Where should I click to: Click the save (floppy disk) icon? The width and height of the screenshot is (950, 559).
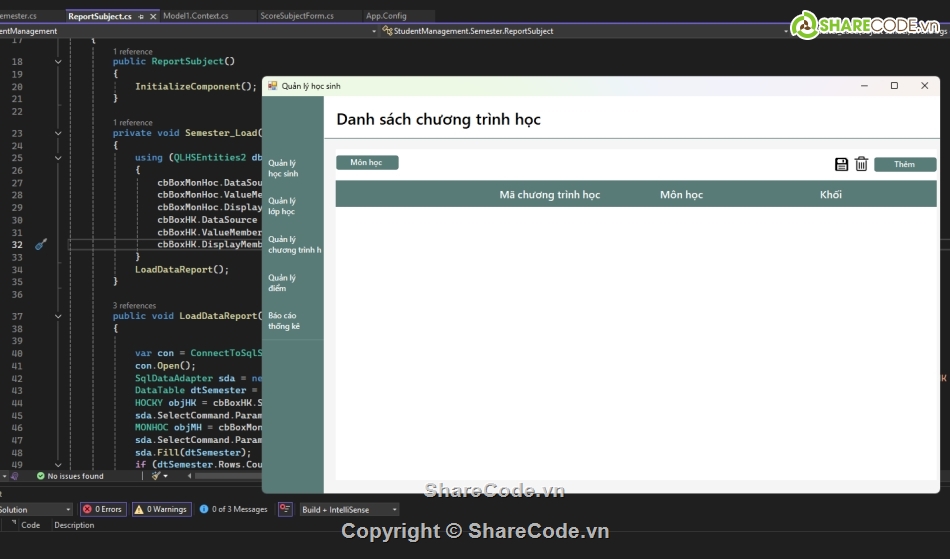tap(841, 164)
